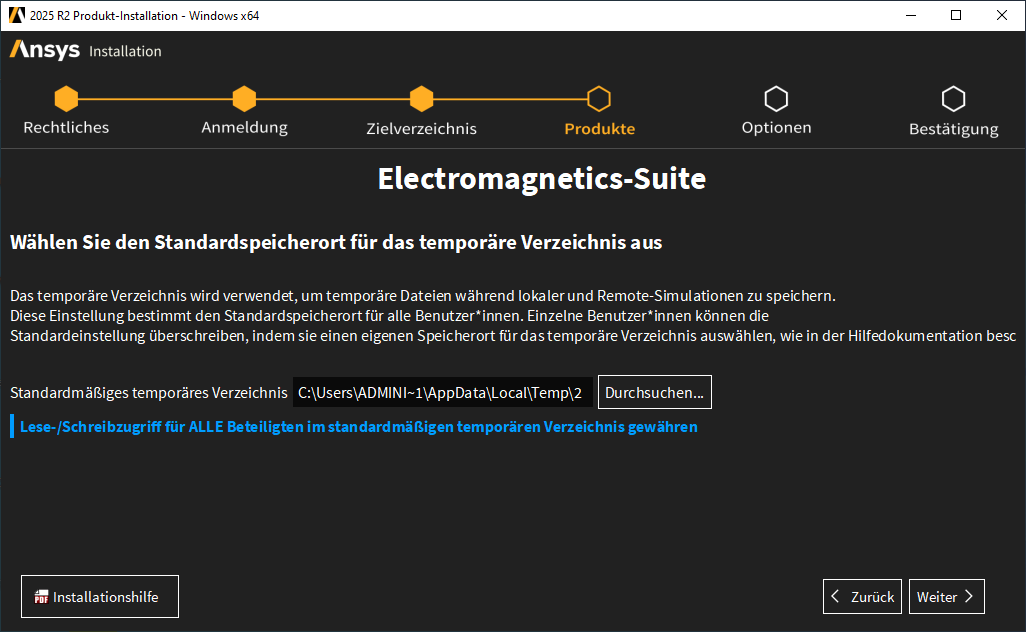Click the temporary directory path field
The image size is (1026, 632).
(x=443, y=393)
